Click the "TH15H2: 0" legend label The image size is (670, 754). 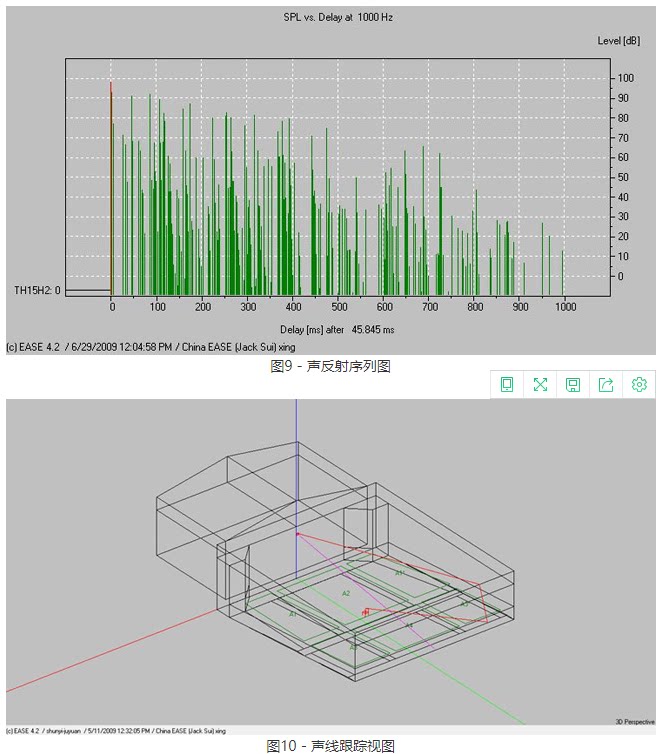[x=37, y=290]
